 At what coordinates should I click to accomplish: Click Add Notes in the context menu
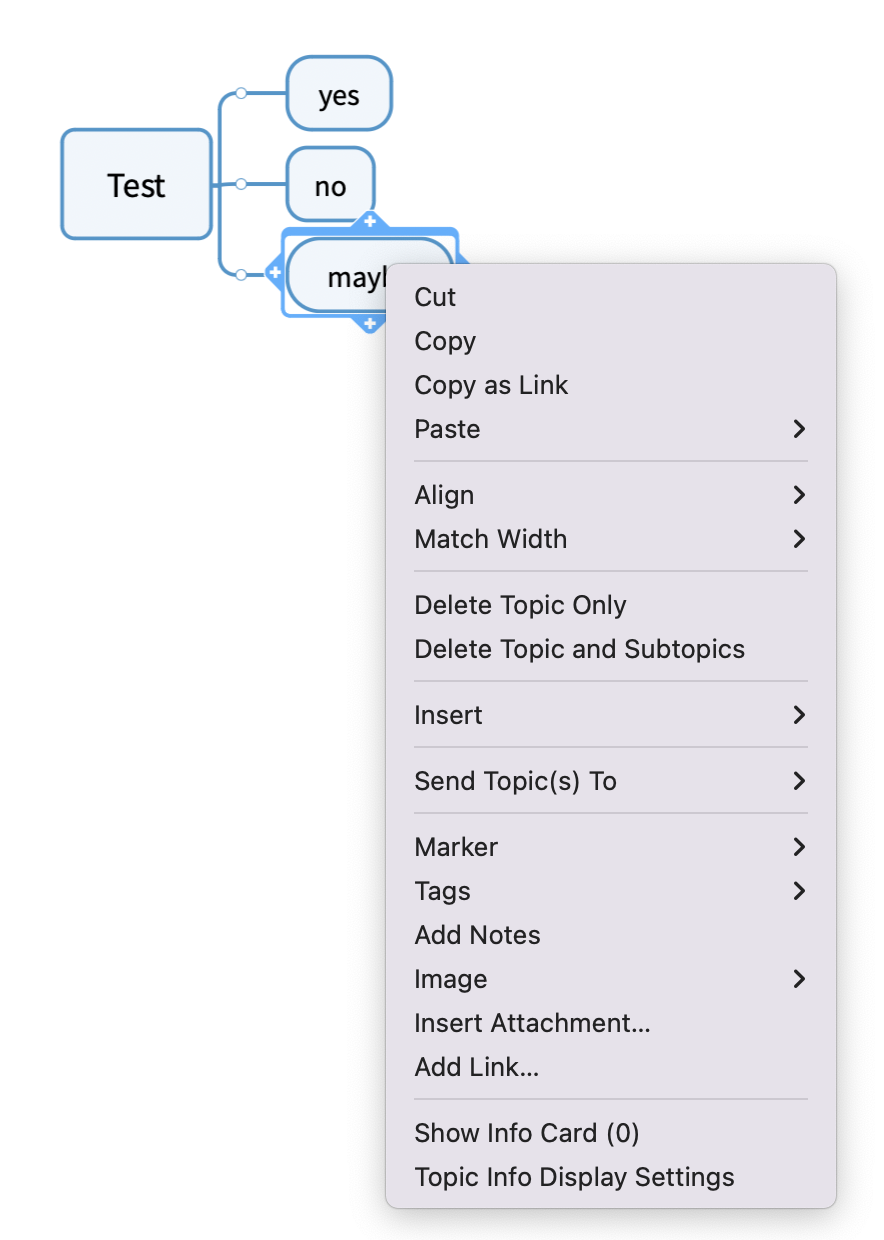pyautogui.click(x=477, y=935)
